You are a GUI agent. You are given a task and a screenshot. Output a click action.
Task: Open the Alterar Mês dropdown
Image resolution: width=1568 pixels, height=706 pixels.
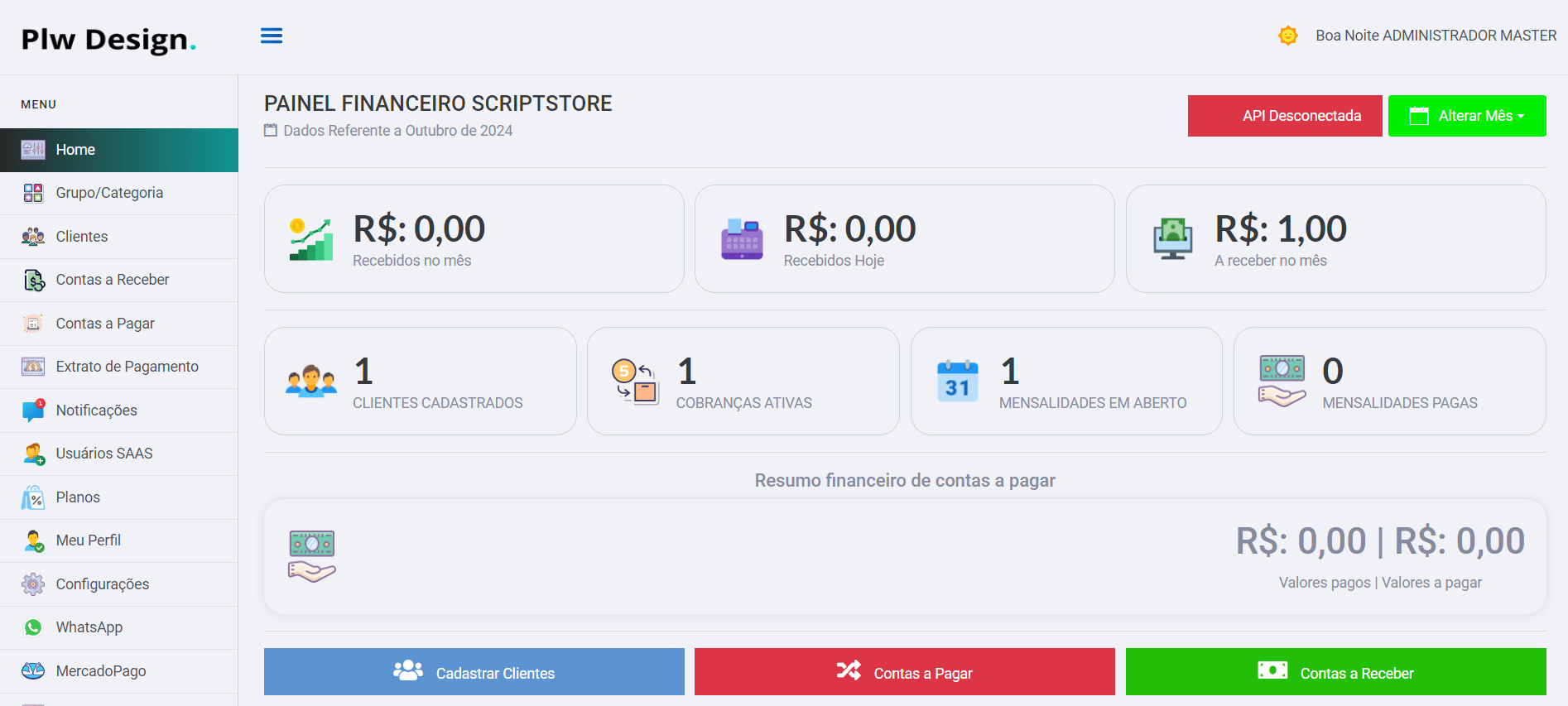(1466, 116)
